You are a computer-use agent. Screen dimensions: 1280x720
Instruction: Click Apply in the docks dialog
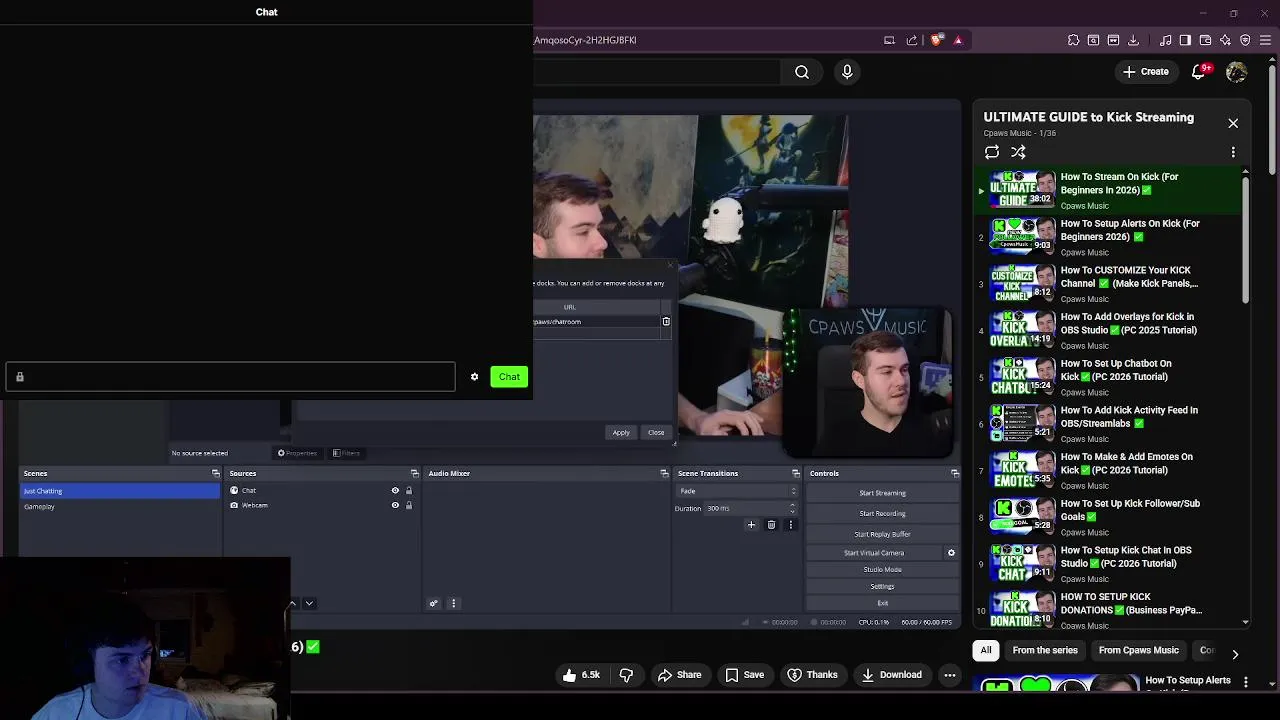tap(621, 433)
